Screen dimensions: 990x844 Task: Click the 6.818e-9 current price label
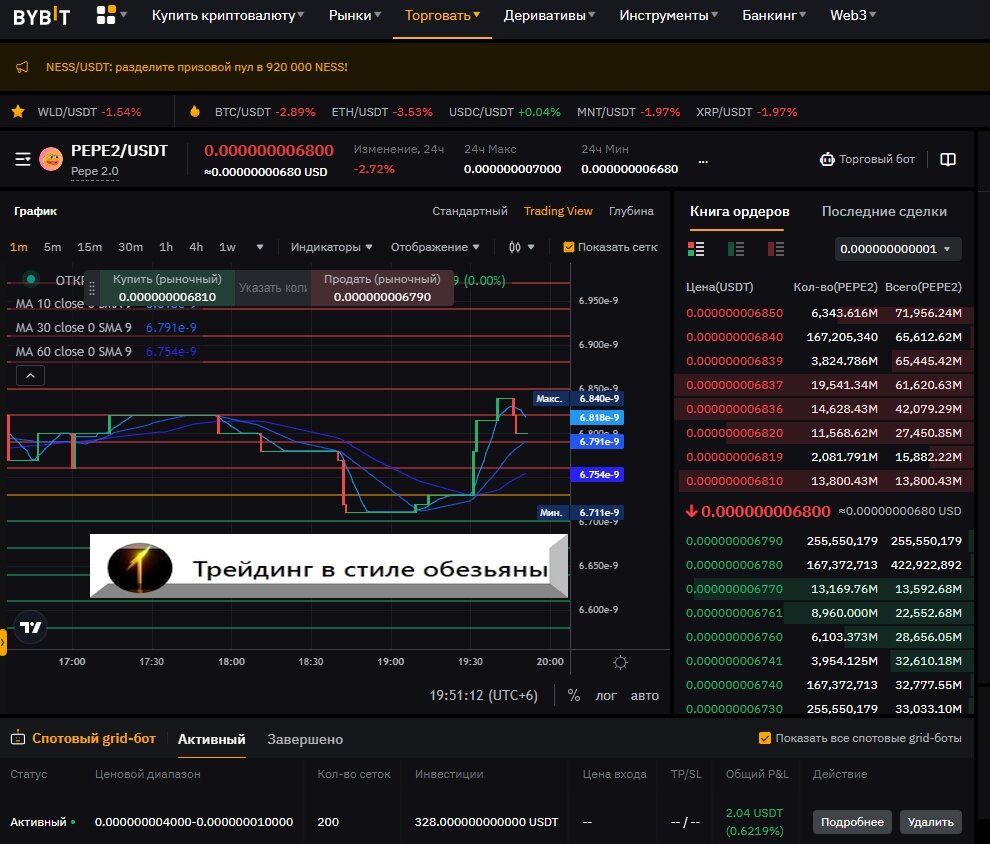pos(597,417)
